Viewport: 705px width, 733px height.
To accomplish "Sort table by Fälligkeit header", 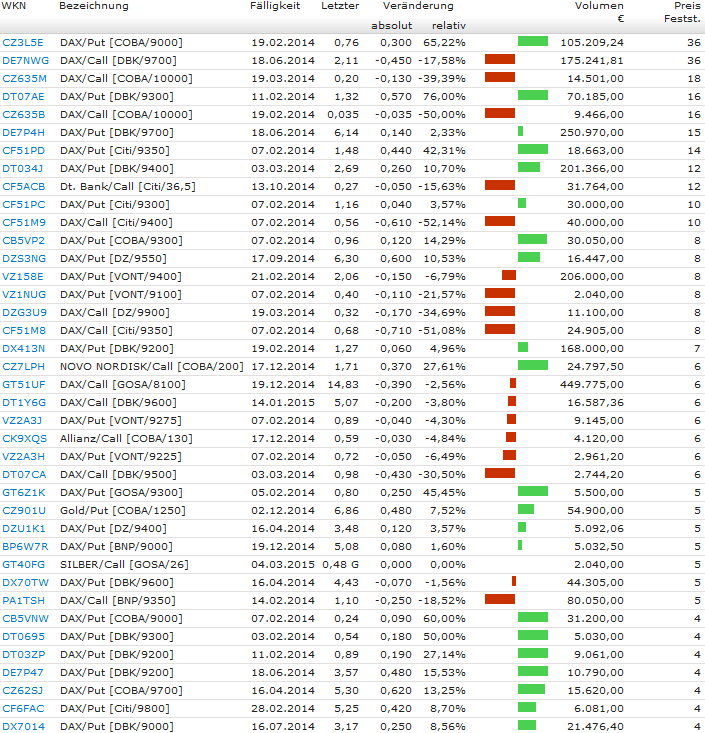I will click(x=275, y=6).
